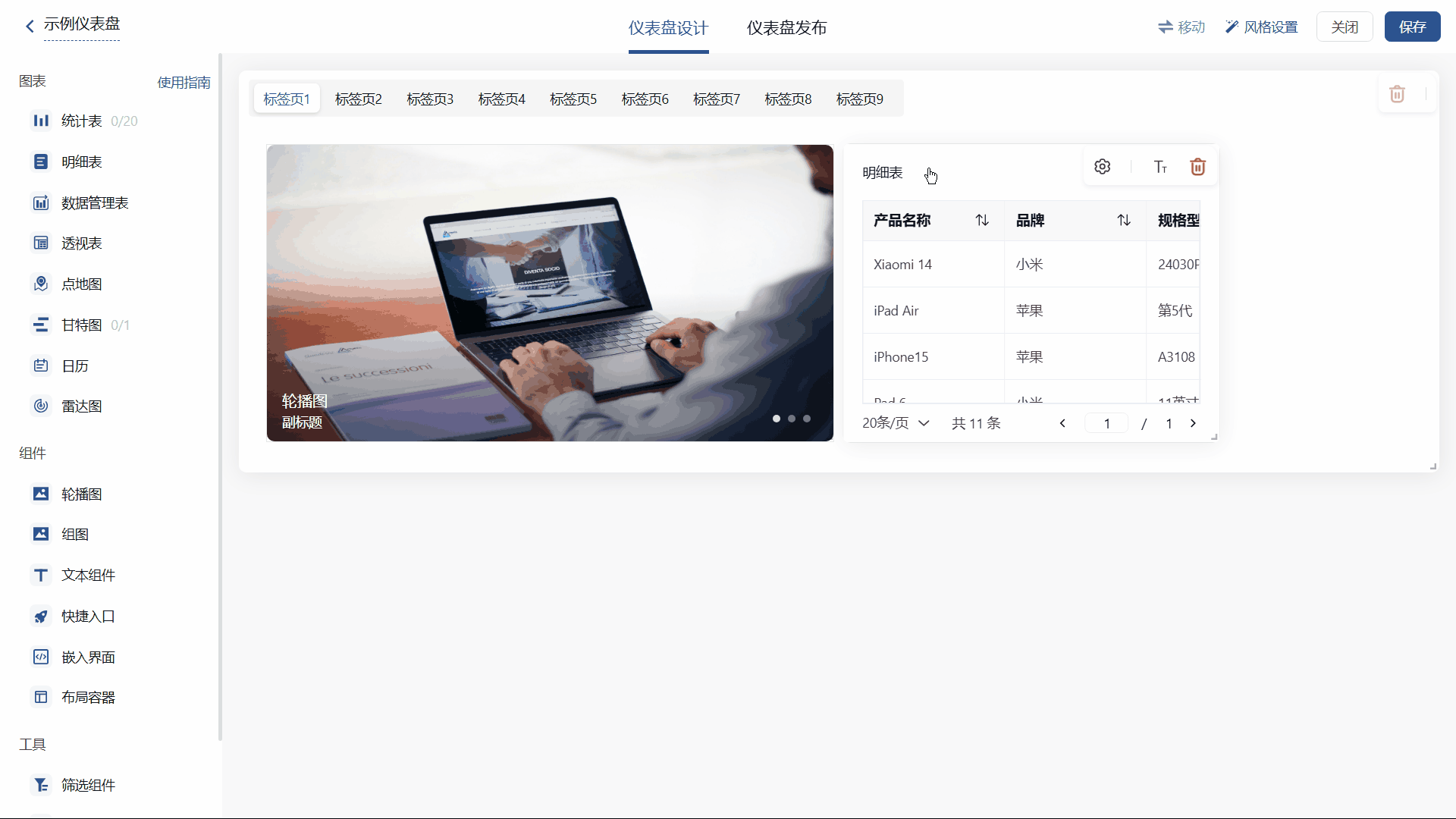Click the carousel laptop image

click(550, 293)
